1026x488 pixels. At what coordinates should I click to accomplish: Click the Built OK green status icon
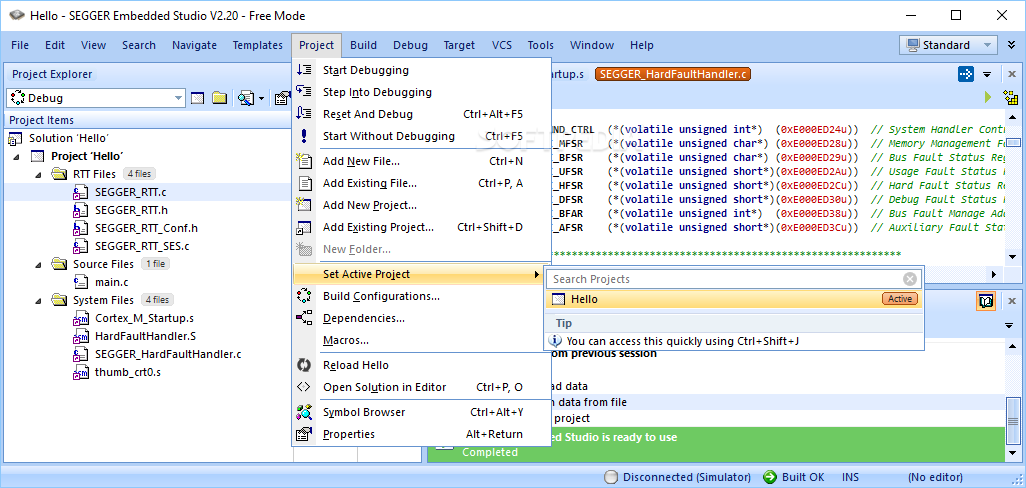770,477
